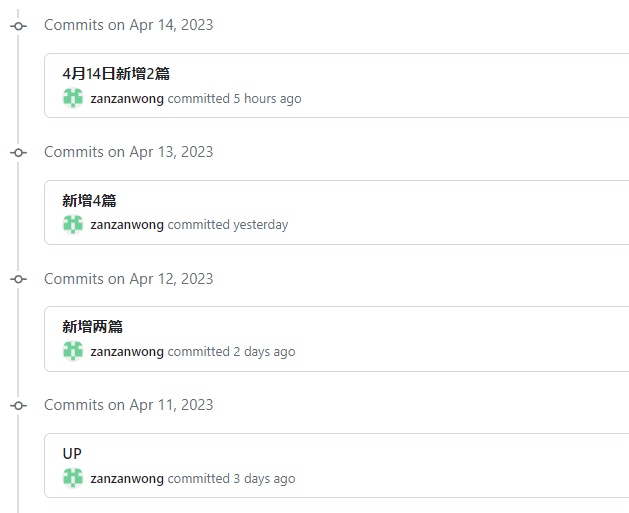Click the avatar beside the 5 hours ago commit
This screenshot has width=629, height=513.
tap(73, 98)
